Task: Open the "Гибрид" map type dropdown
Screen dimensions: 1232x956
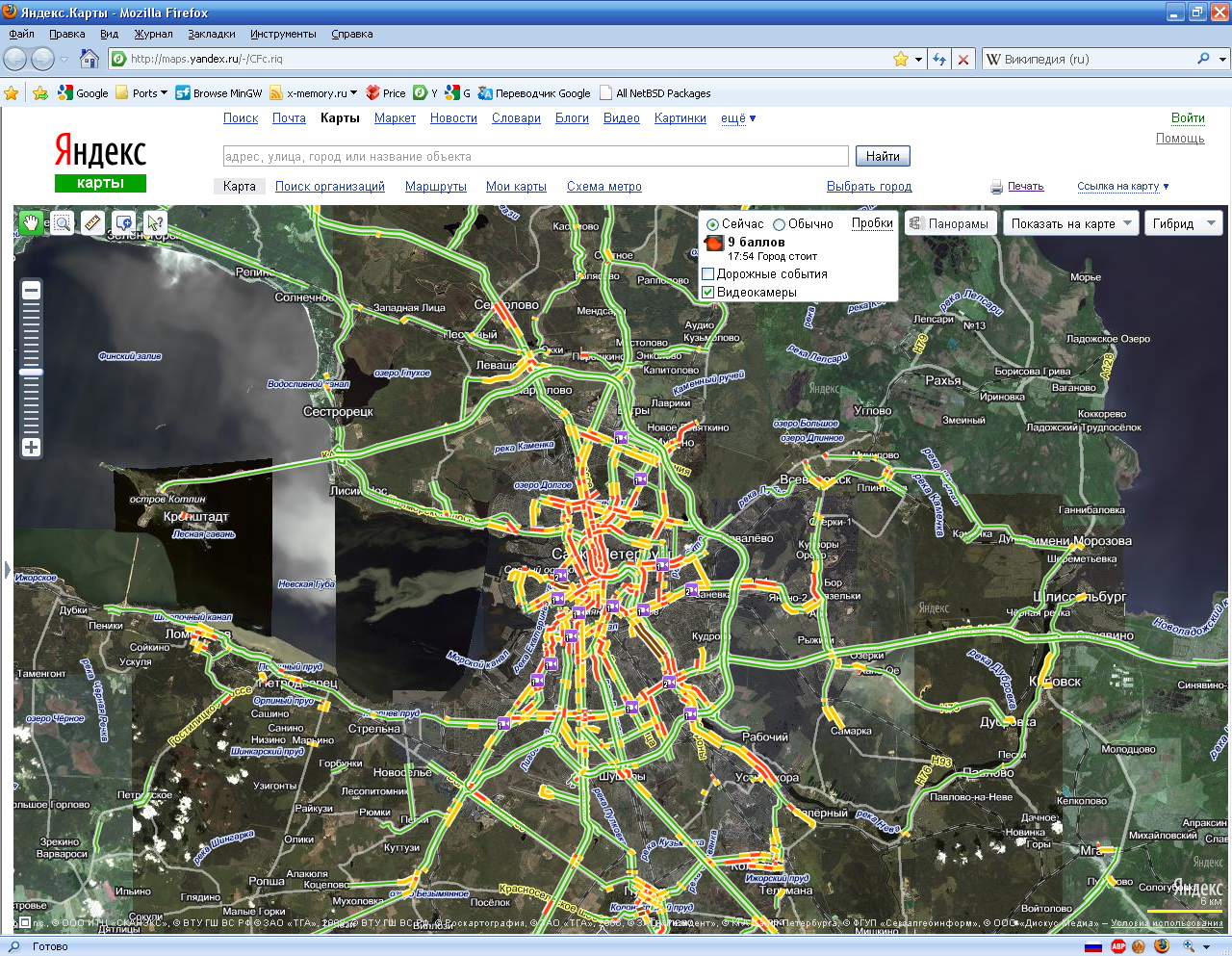Action: pos(1184,223)
